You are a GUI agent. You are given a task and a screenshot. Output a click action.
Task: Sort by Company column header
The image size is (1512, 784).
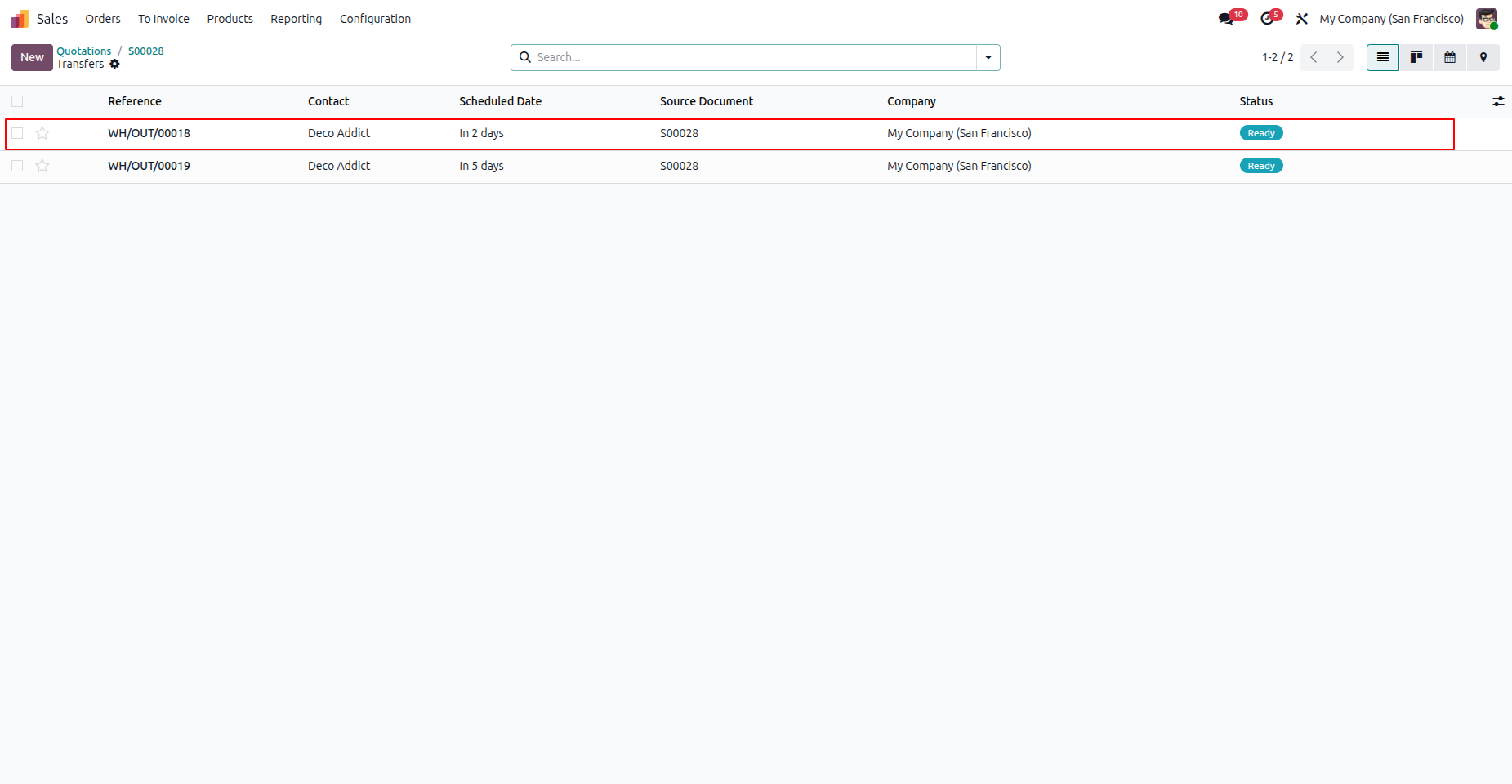coord(912,101)
